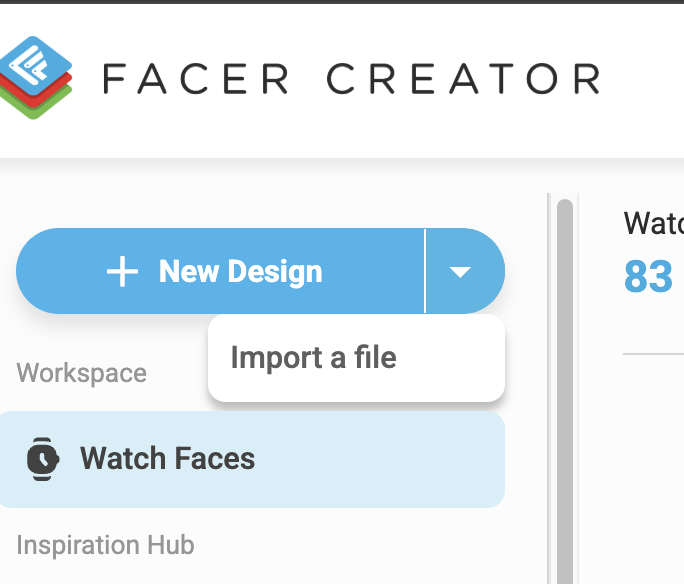This screenshot has height=584, width=684.
Task: Click the FACER CREATOR title text
Action: pyautogui.click(x=352, y=79)
